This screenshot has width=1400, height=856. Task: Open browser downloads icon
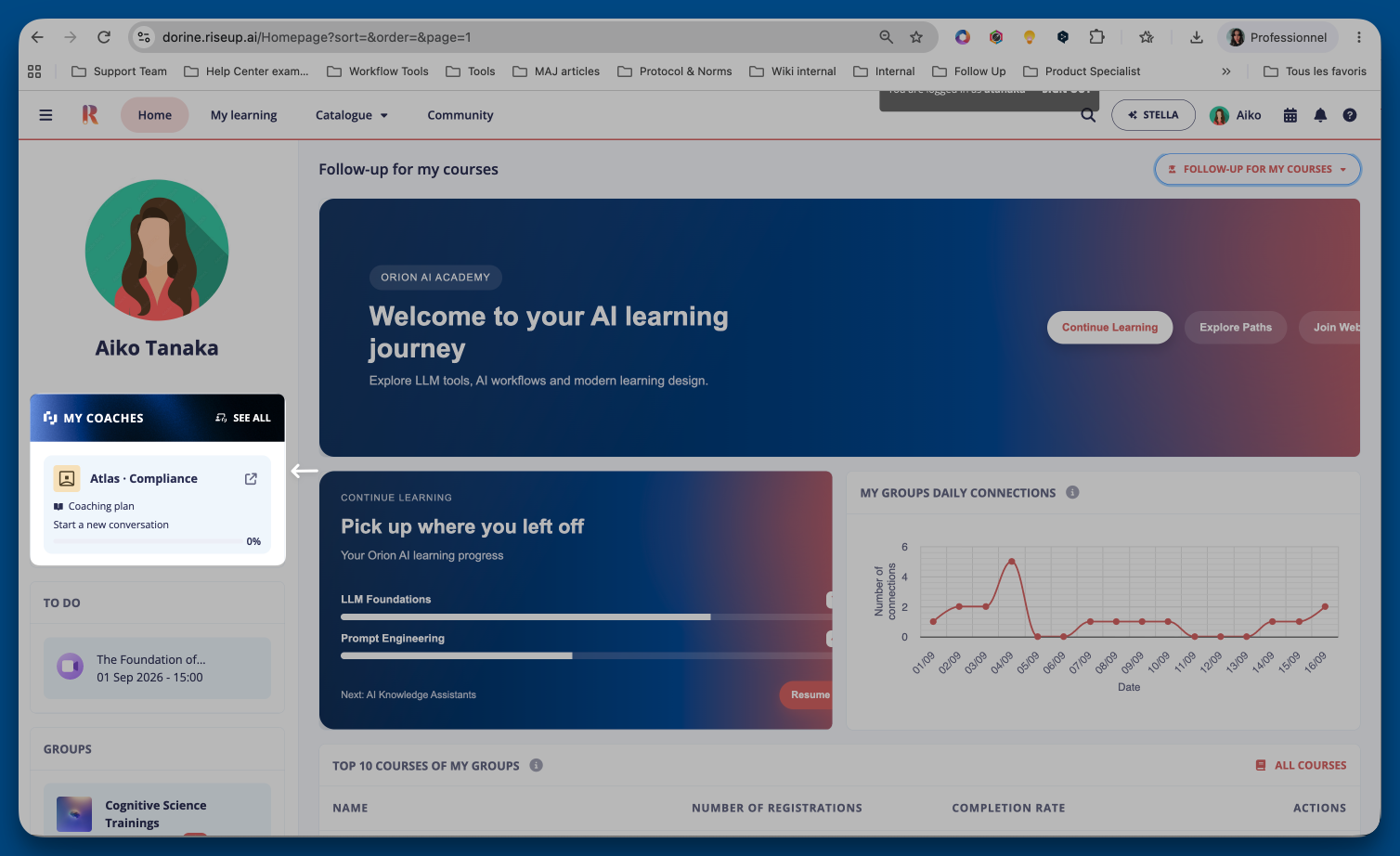[x=1197, y=37]
